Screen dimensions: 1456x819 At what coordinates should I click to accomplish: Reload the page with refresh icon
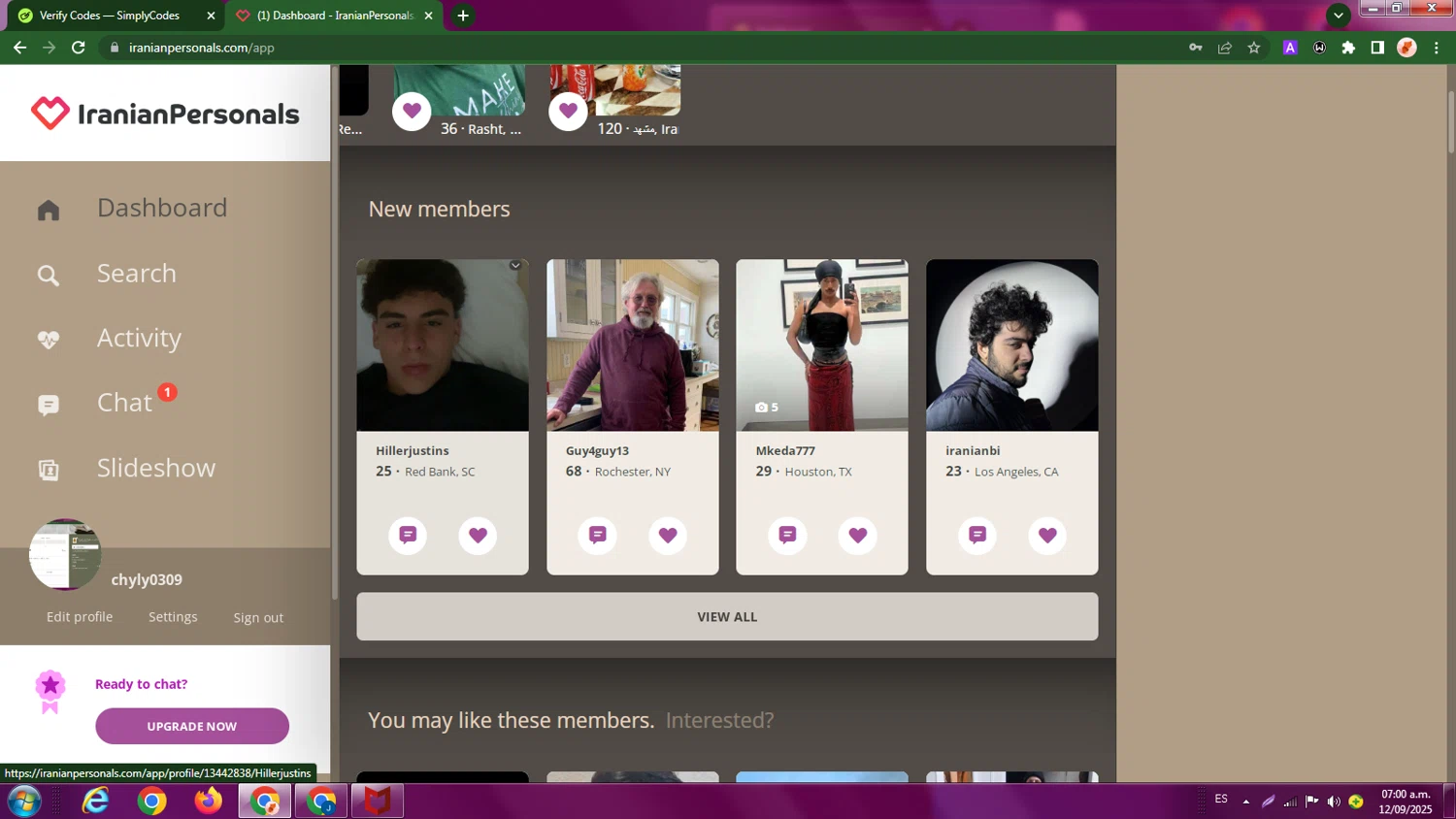[79, 47]
